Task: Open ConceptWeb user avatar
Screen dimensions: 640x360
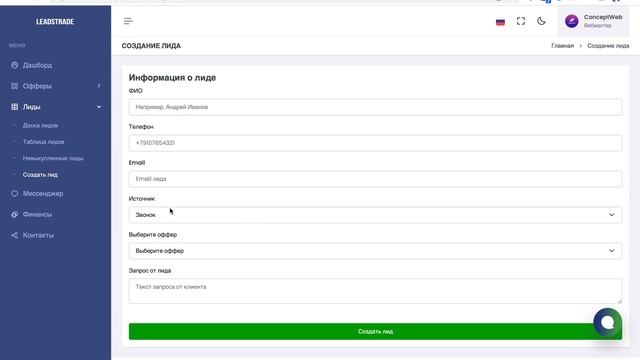Action: (x=571, y=21)
